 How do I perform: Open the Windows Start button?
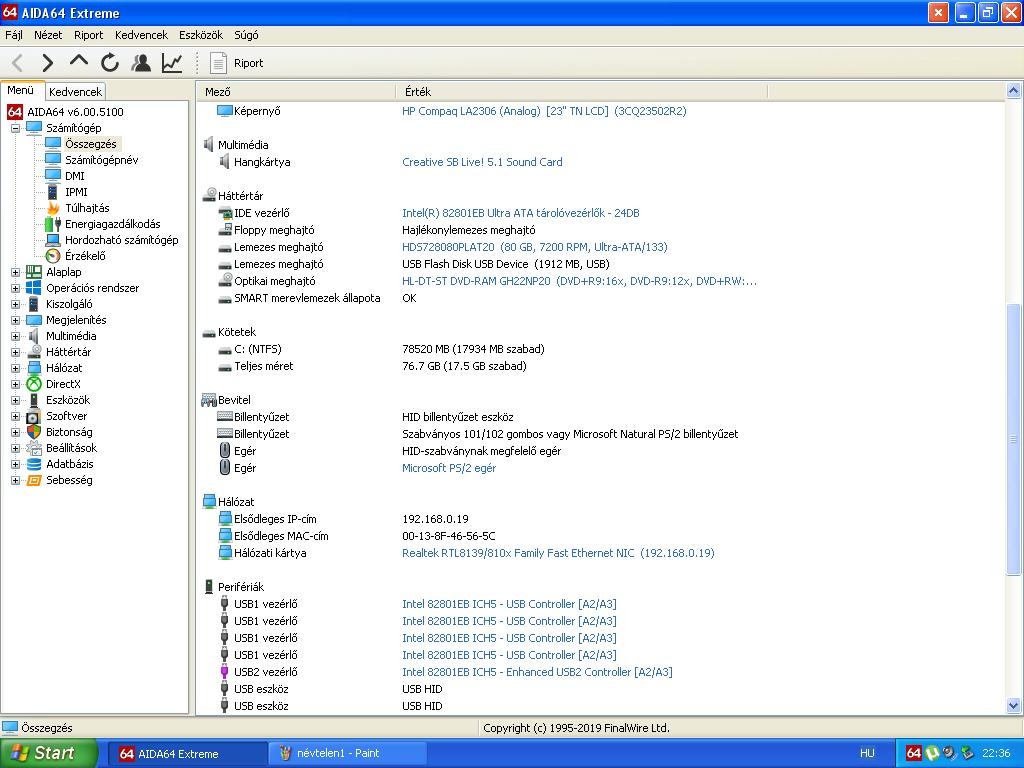[48, 753]
